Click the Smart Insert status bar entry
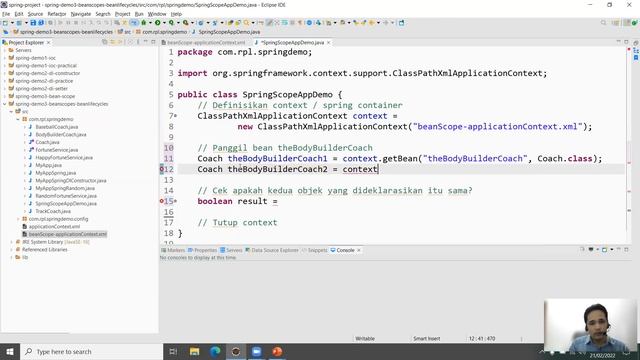640x360 pixels. pos(427,338)
